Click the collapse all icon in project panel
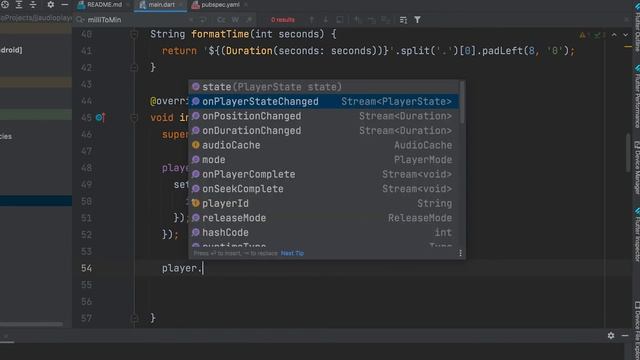The height and width of the screenshot is (360, 640). click(33, 4)
